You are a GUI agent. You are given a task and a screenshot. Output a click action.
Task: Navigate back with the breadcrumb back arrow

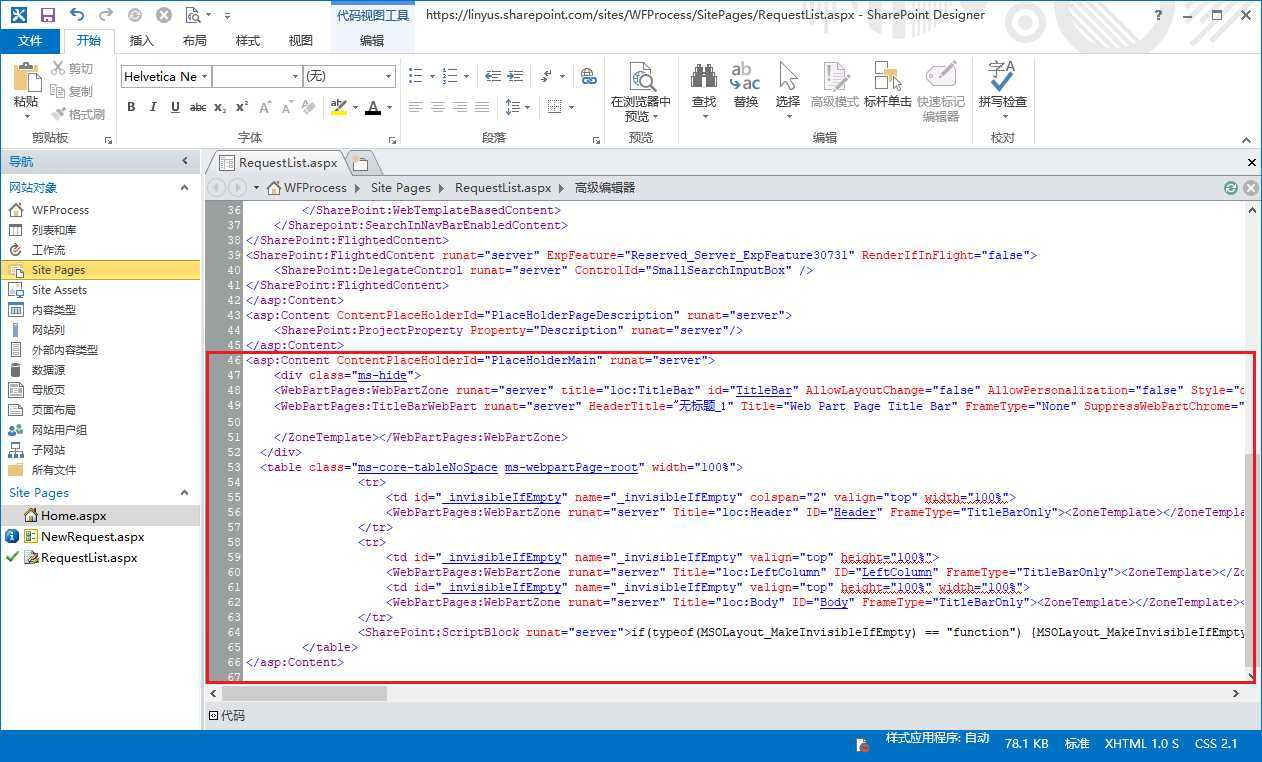click(x=216, y=187)
